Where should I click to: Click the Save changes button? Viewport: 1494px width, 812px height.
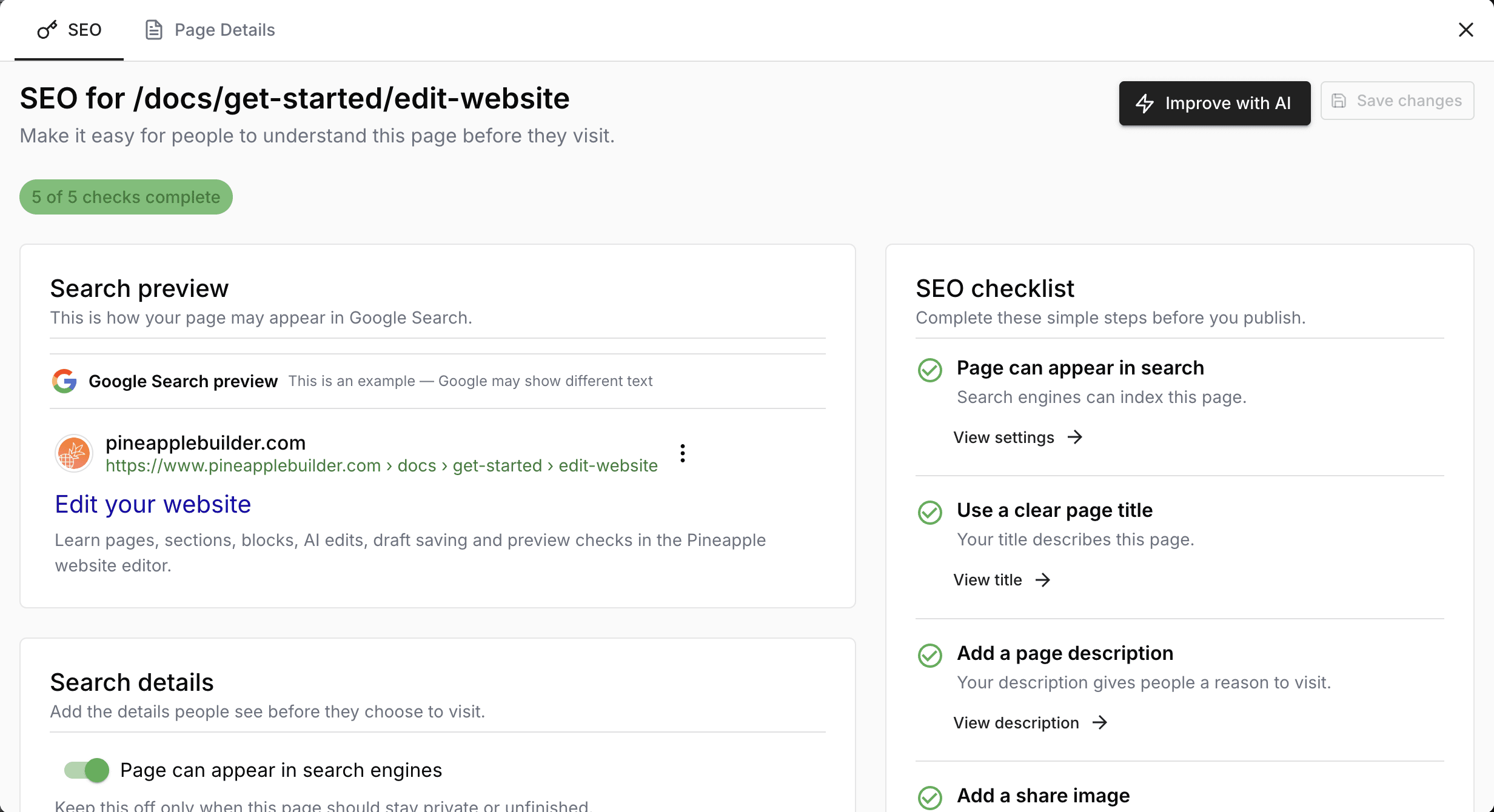[x=1397, y=101]
